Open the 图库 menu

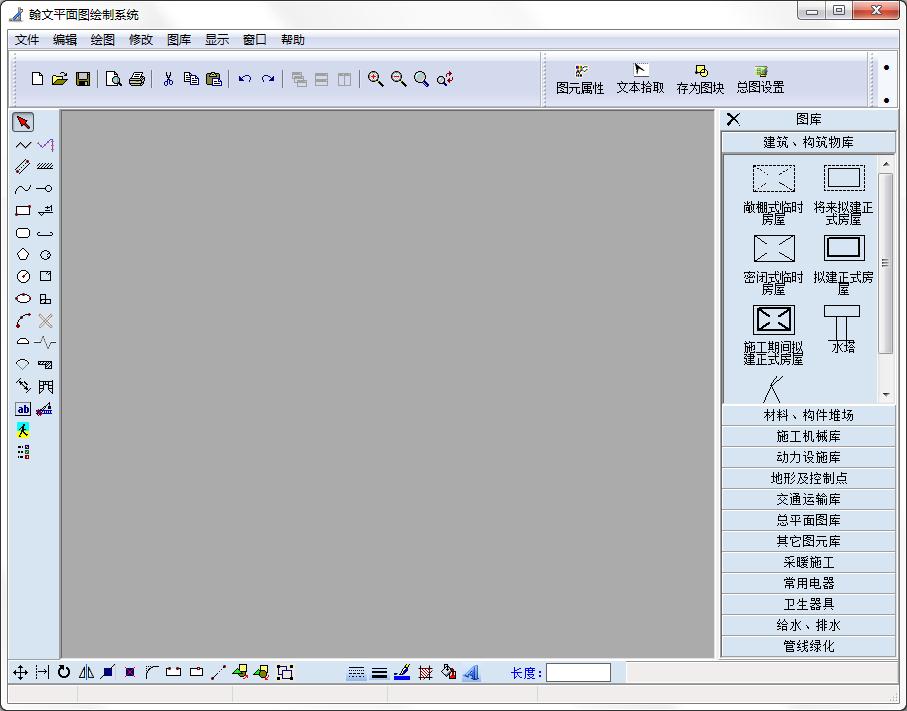point(179,40)
